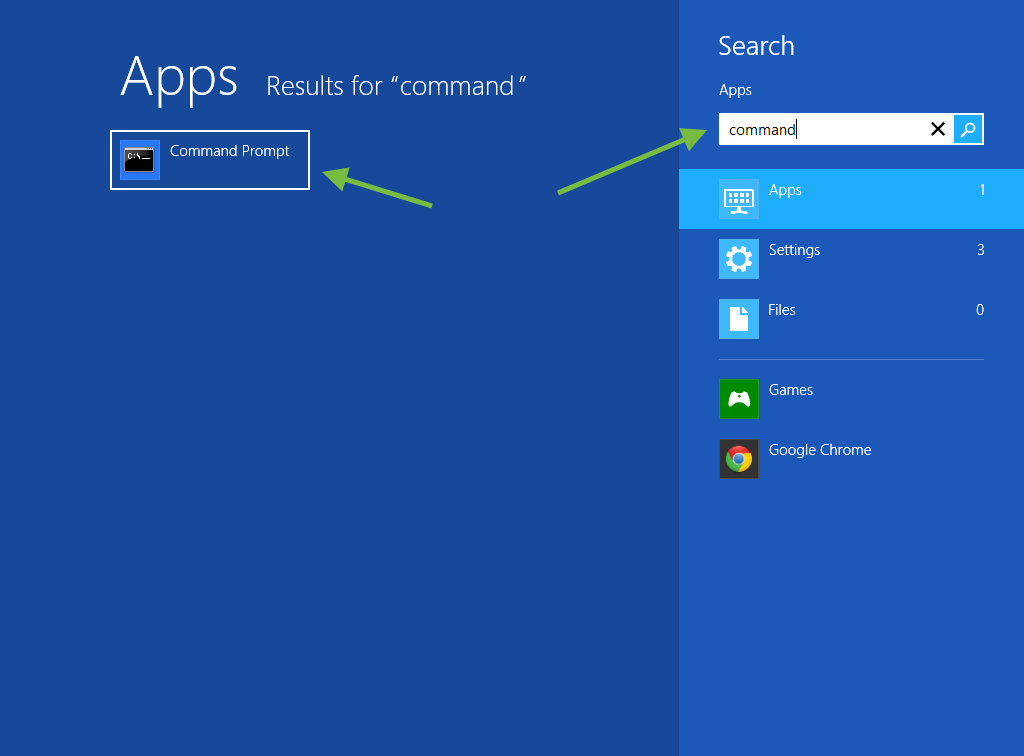Click the Files result count 0
Viewport: 1024px width, 756px height.
tap(980, 310)
